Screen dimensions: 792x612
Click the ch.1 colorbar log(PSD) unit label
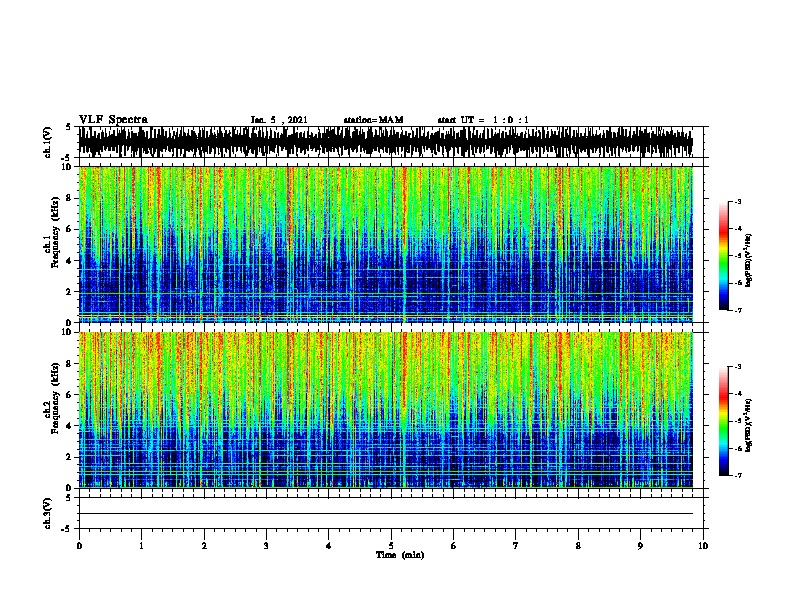(x=749, y=260)
